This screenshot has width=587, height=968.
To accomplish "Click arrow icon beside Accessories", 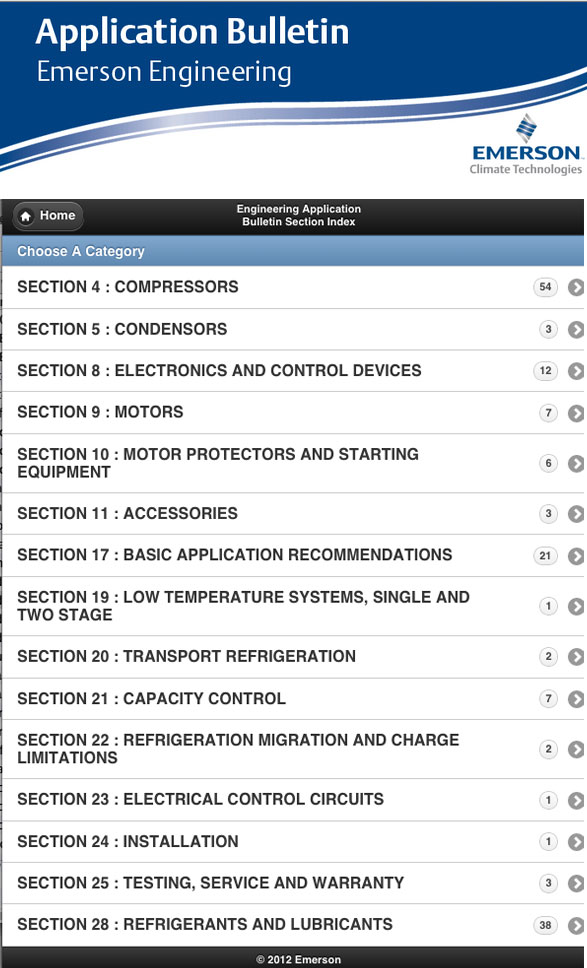I will [x=577, y=514].
